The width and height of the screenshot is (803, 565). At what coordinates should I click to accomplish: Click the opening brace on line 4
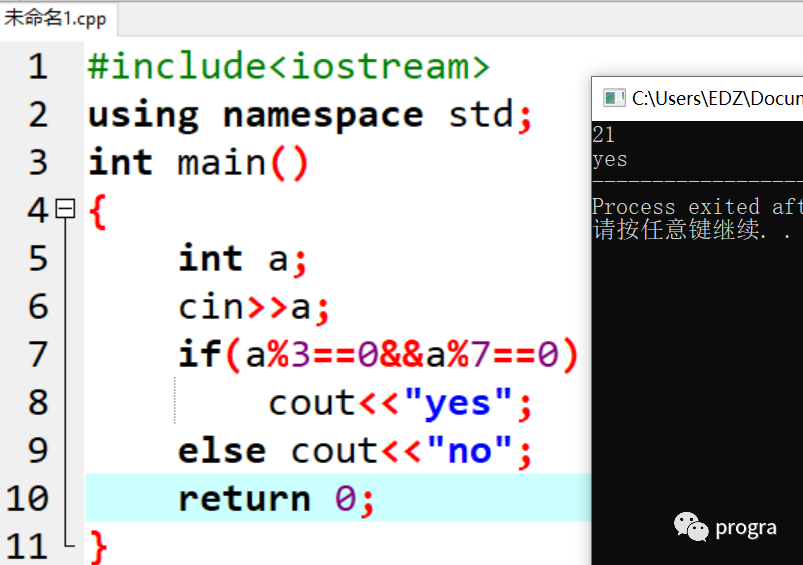pos(97,211)
